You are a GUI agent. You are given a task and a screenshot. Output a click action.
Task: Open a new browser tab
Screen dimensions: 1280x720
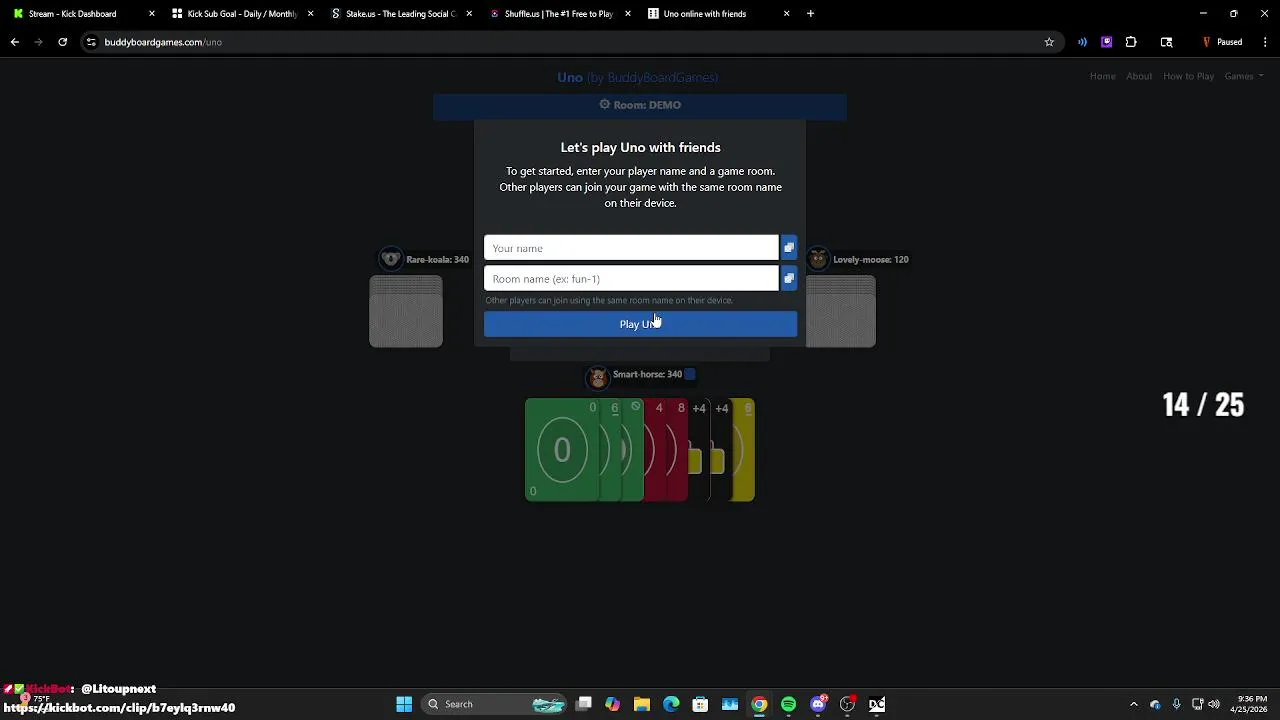810,14
